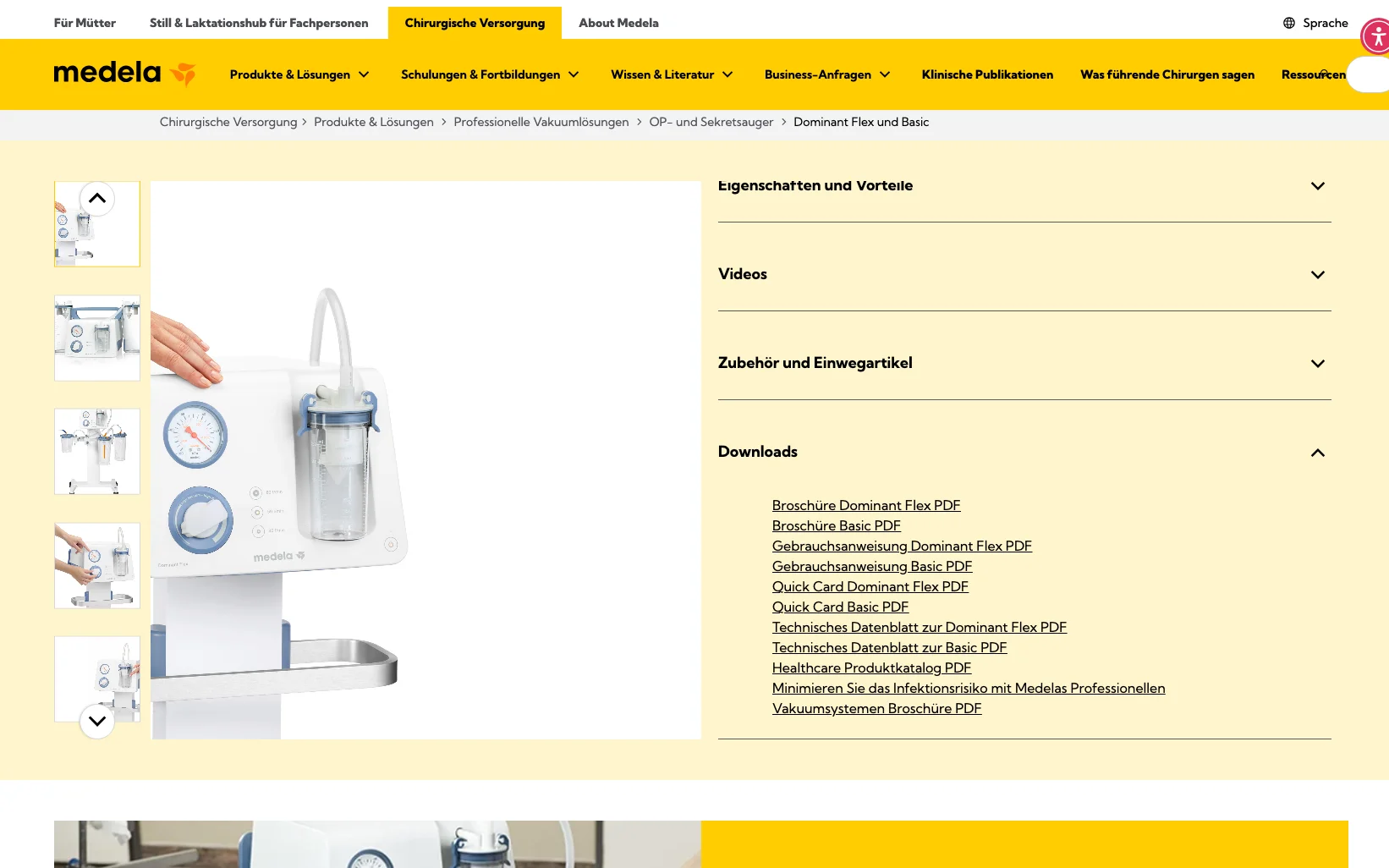Image resolution: width=1389 pixels, height=868 pixels.
Task: Open Gebrauchsanweisung Basic PDF
Action: pyautogui.click(x=872, y=566)
